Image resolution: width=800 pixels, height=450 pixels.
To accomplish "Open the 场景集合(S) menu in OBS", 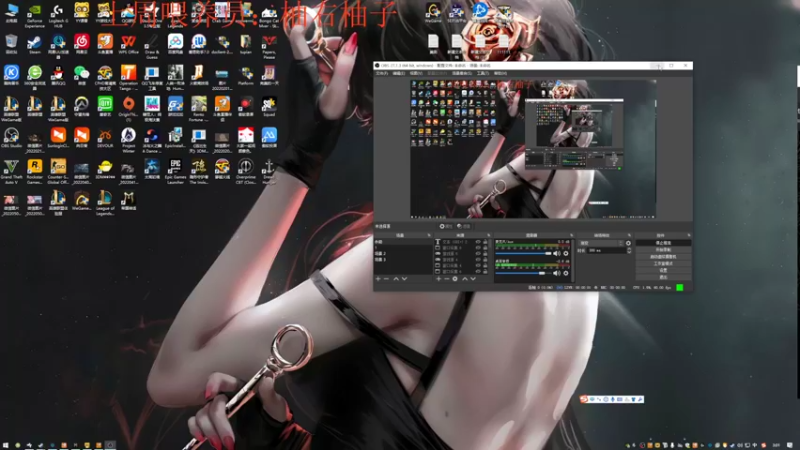I will (x=462, y=73).
